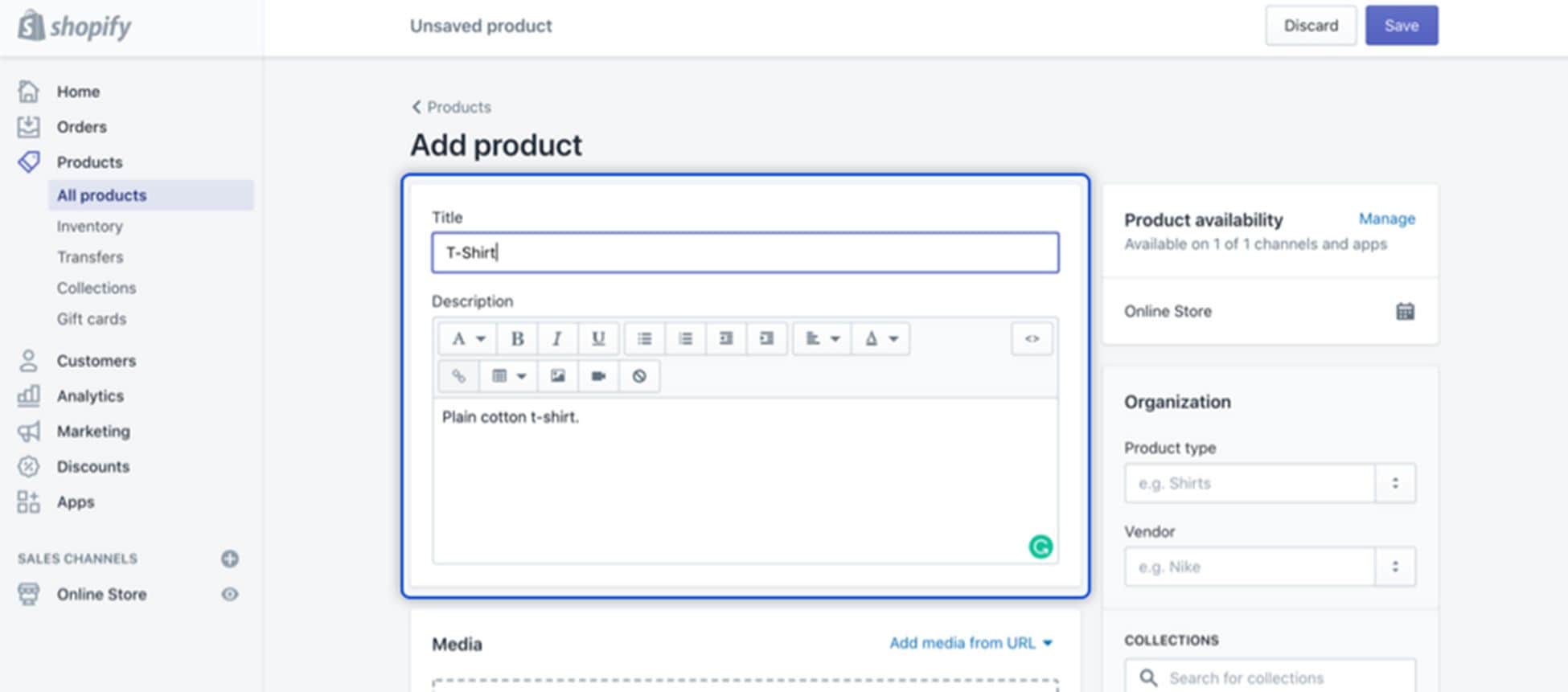This screenshot has width=1568, height=692.
Task: Click the Products tag icon
Action: click(28, 162)
